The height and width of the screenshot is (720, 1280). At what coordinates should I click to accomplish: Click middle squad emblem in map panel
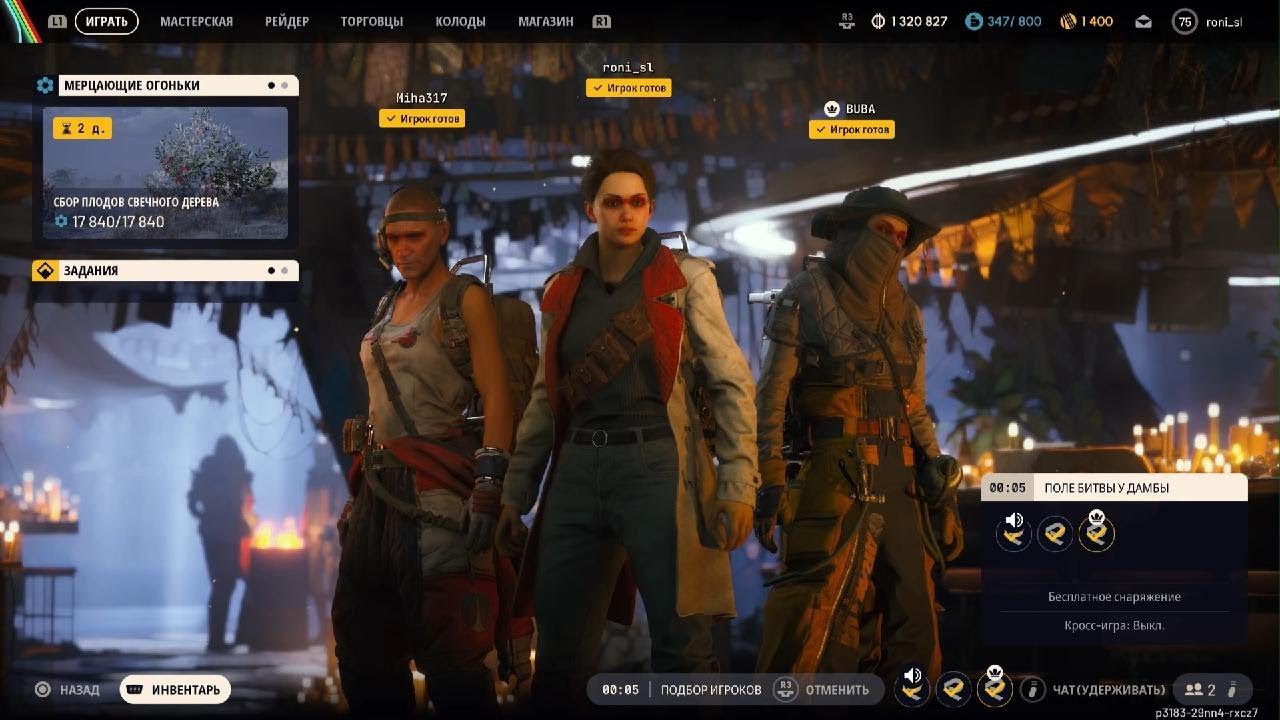tap(1055, 534)
